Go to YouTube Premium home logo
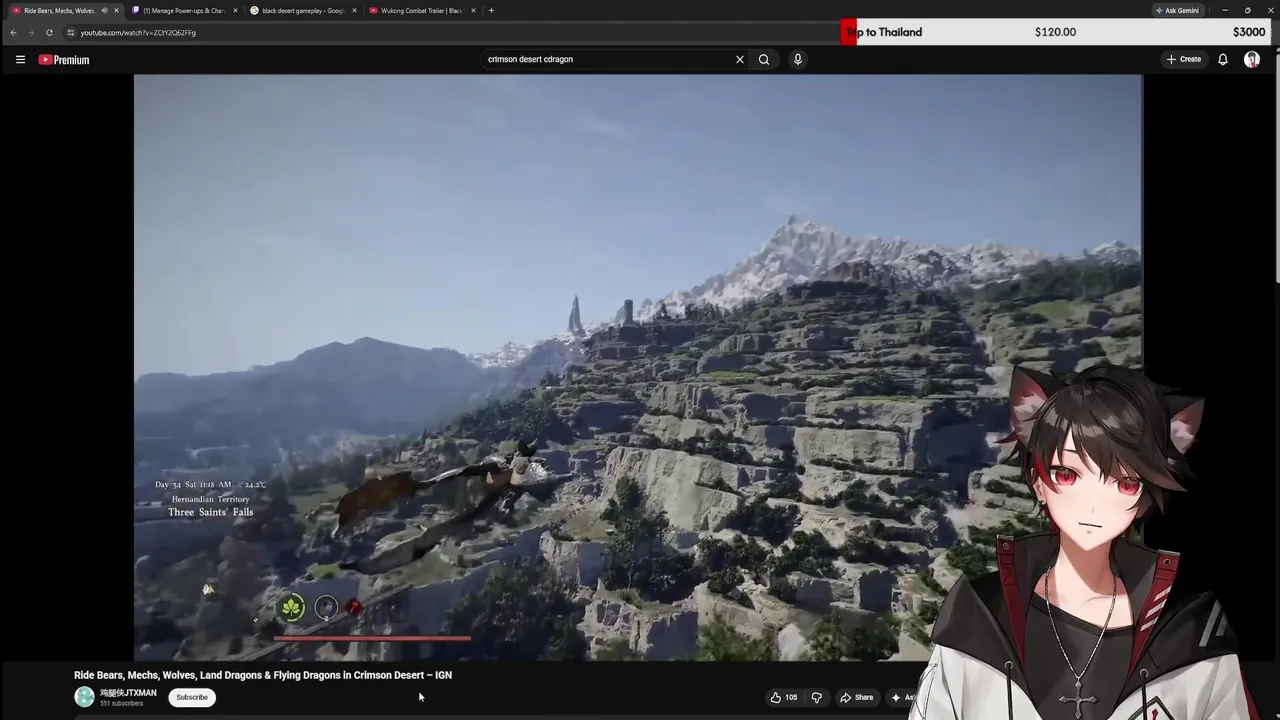 point(64,60)
